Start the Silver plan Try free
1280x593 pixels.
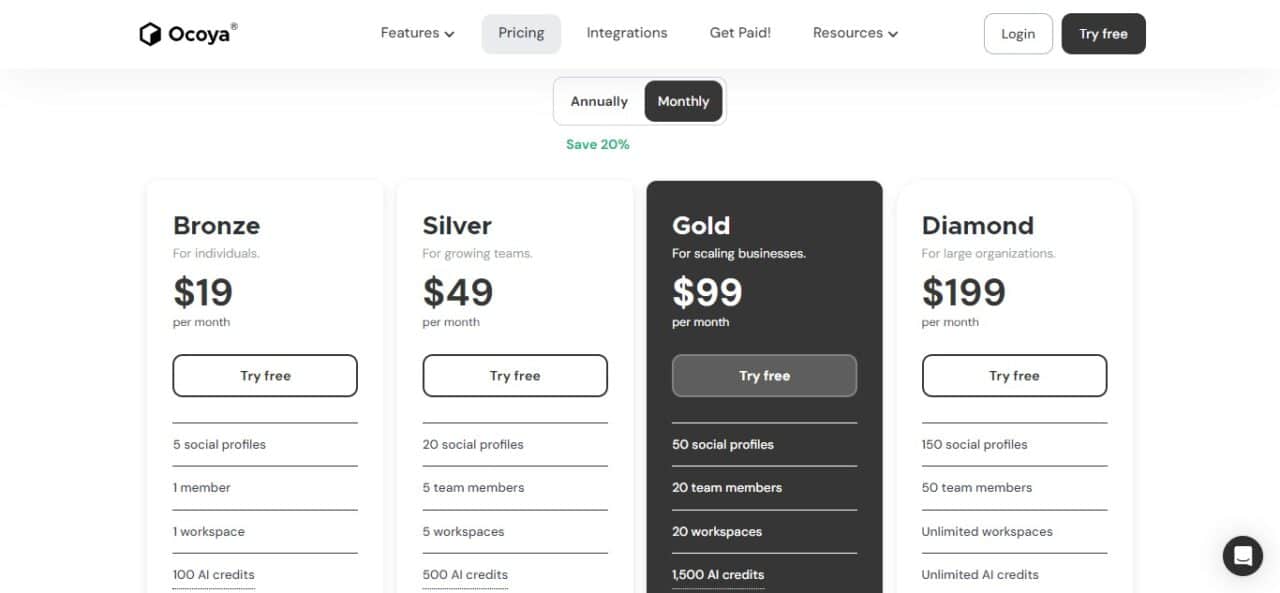(515, 376)
